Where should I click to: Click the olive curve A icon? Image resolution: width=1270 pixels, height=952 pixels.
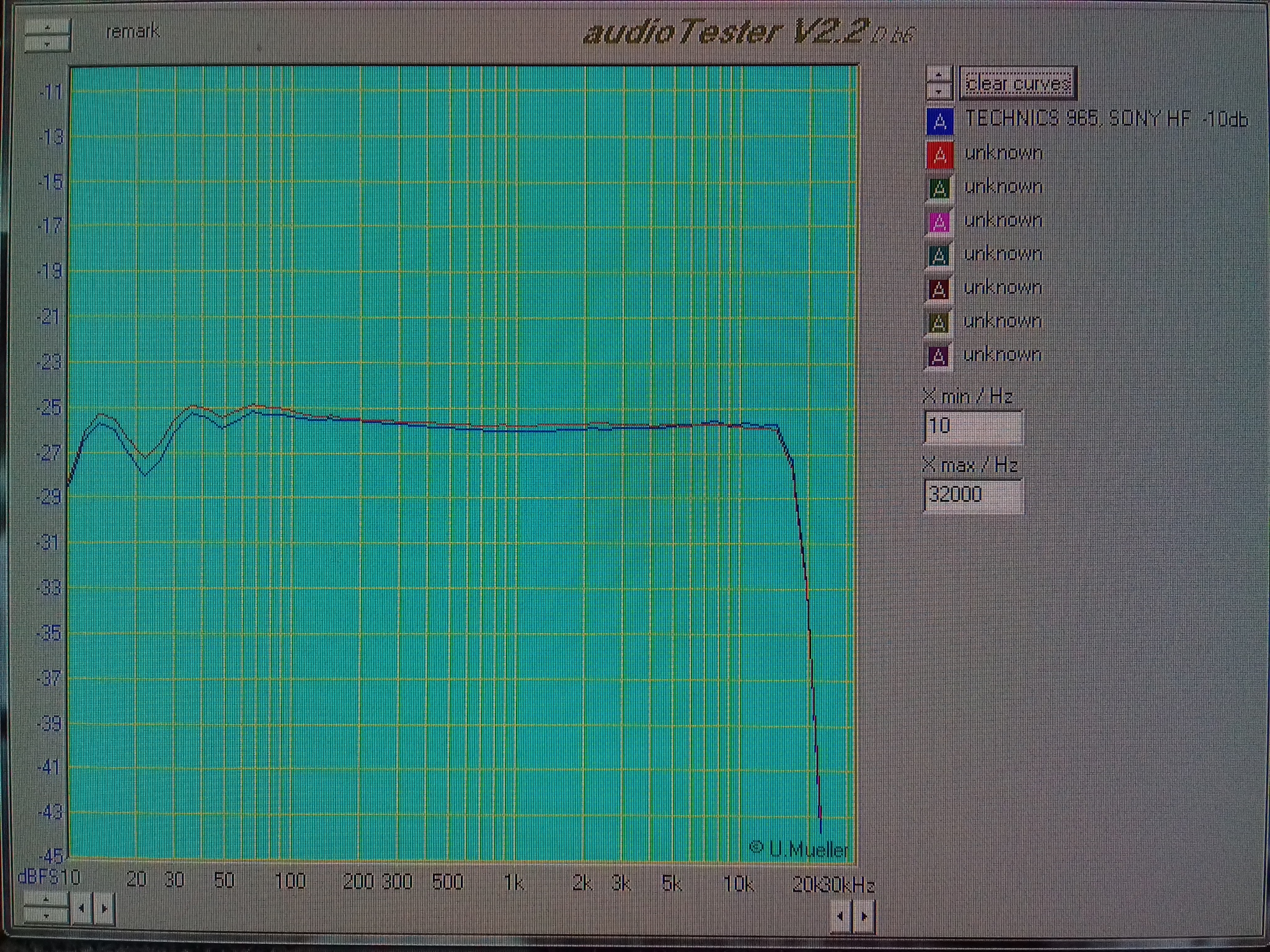point(939,322)
